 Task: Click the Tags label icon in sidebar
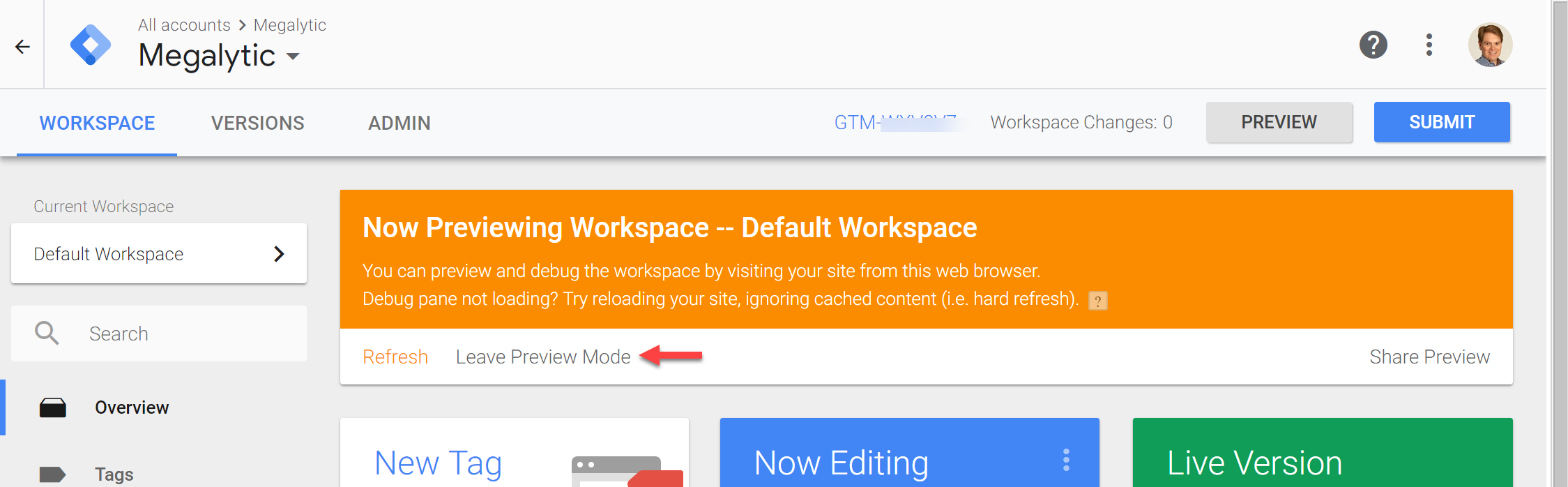52,474
